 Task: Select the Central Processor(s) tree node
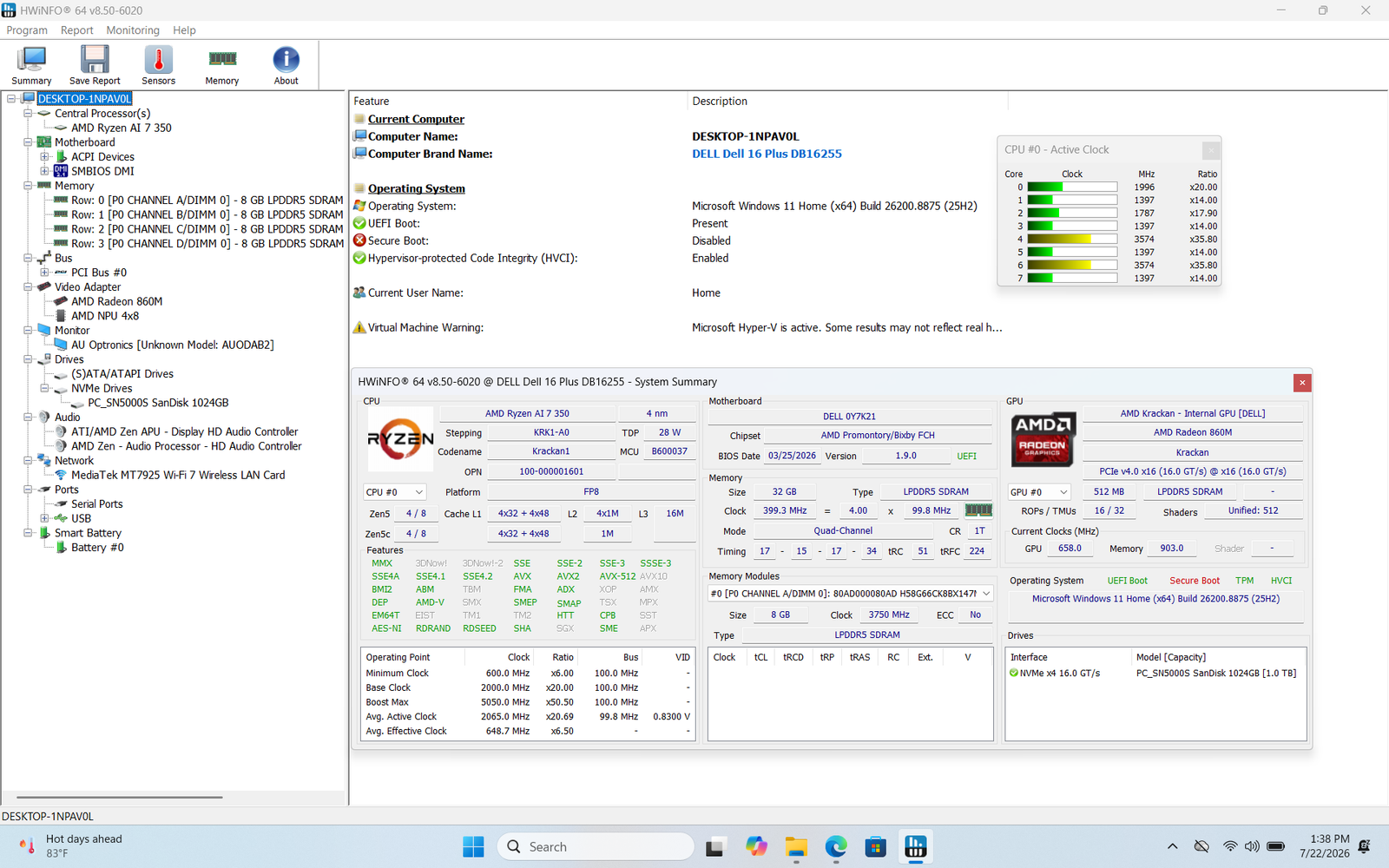click(102, 114)
